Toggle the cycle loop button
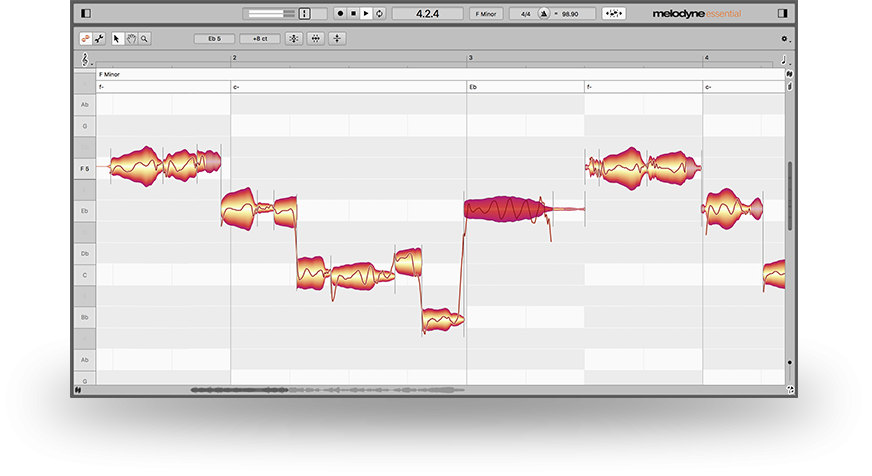The height and width of the screenshot is (476, 872). pyautogui.click(x=379, y=13)
